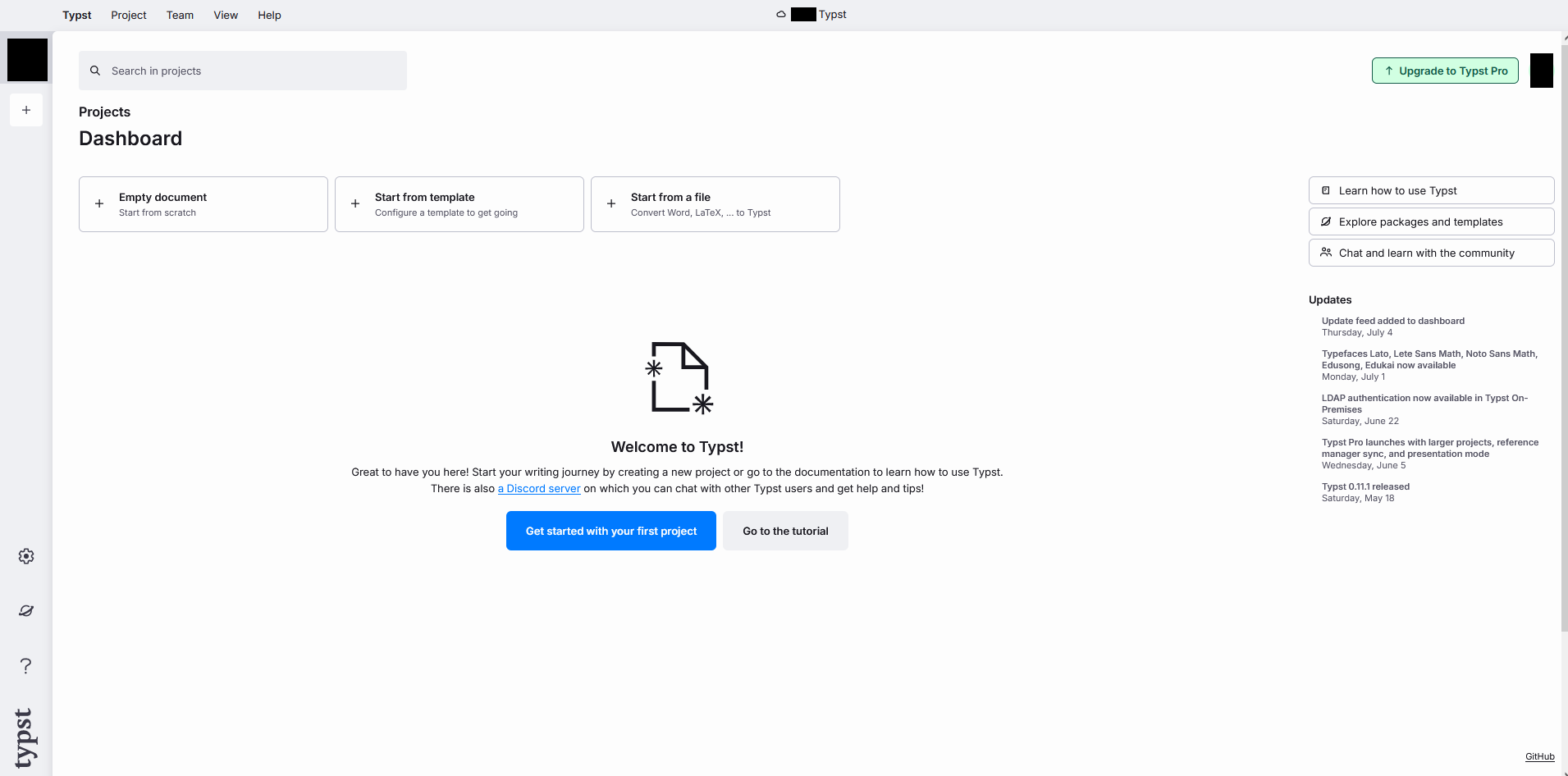Open the Typst menu
The height and width of the screenshot is (776, 1568).
tap(77, 15)
